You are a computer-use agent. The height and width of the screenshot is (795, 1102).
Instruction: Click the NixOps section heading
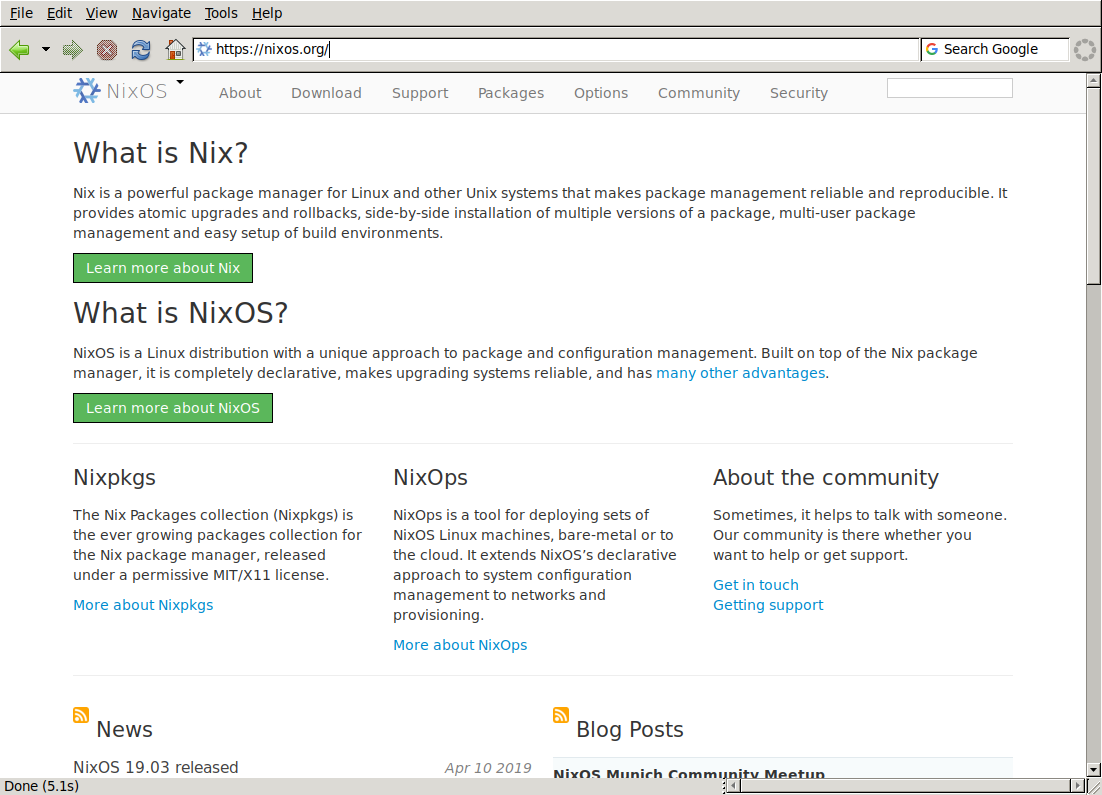(x=430, y=477)
